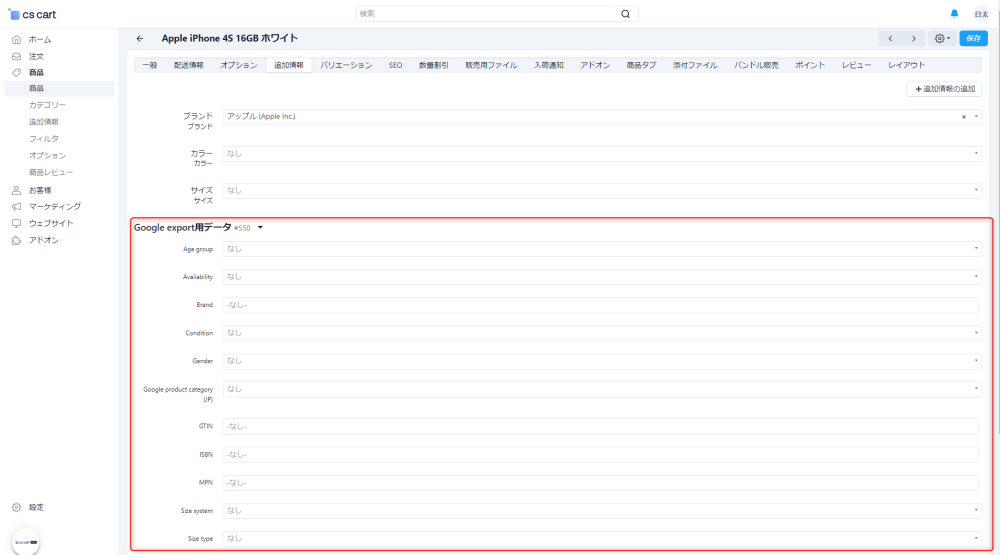Image resolution: width=1000 pixels, height=555 pixels.
Task: Switch to the 入荷通知 tab
Action: click(x=548, y=65)
